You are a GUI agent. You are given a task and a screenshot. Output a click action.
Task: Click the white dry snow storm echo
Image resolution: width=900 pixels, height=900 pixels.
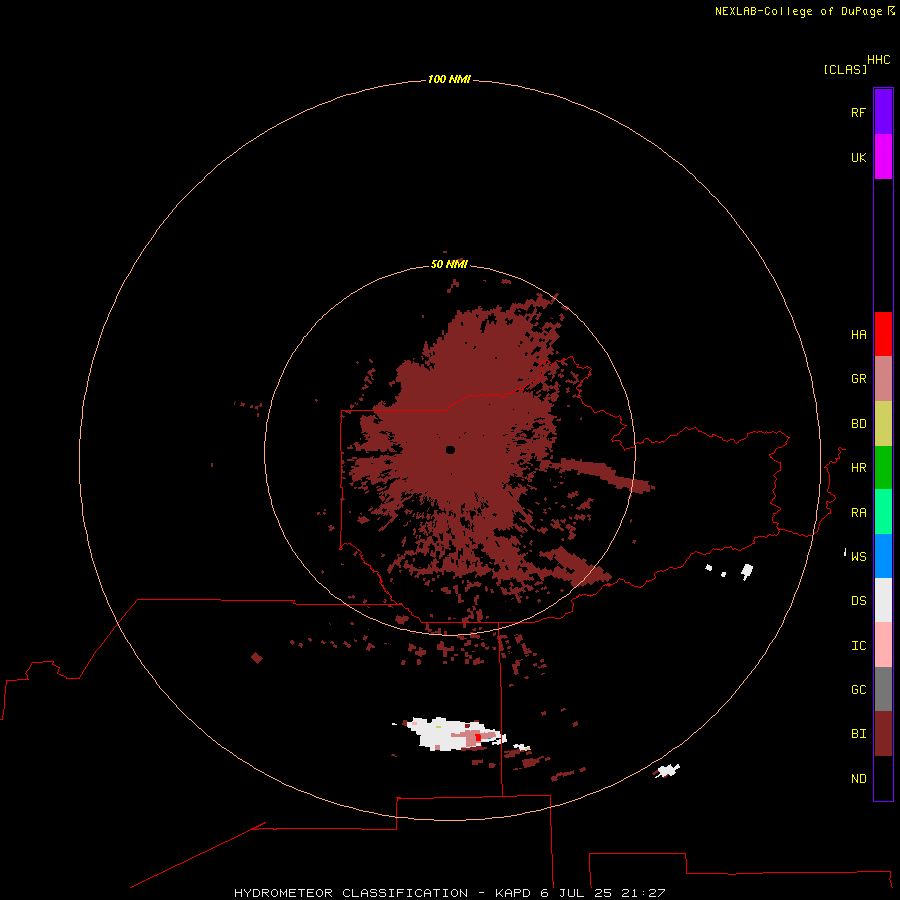pos(451,734)
